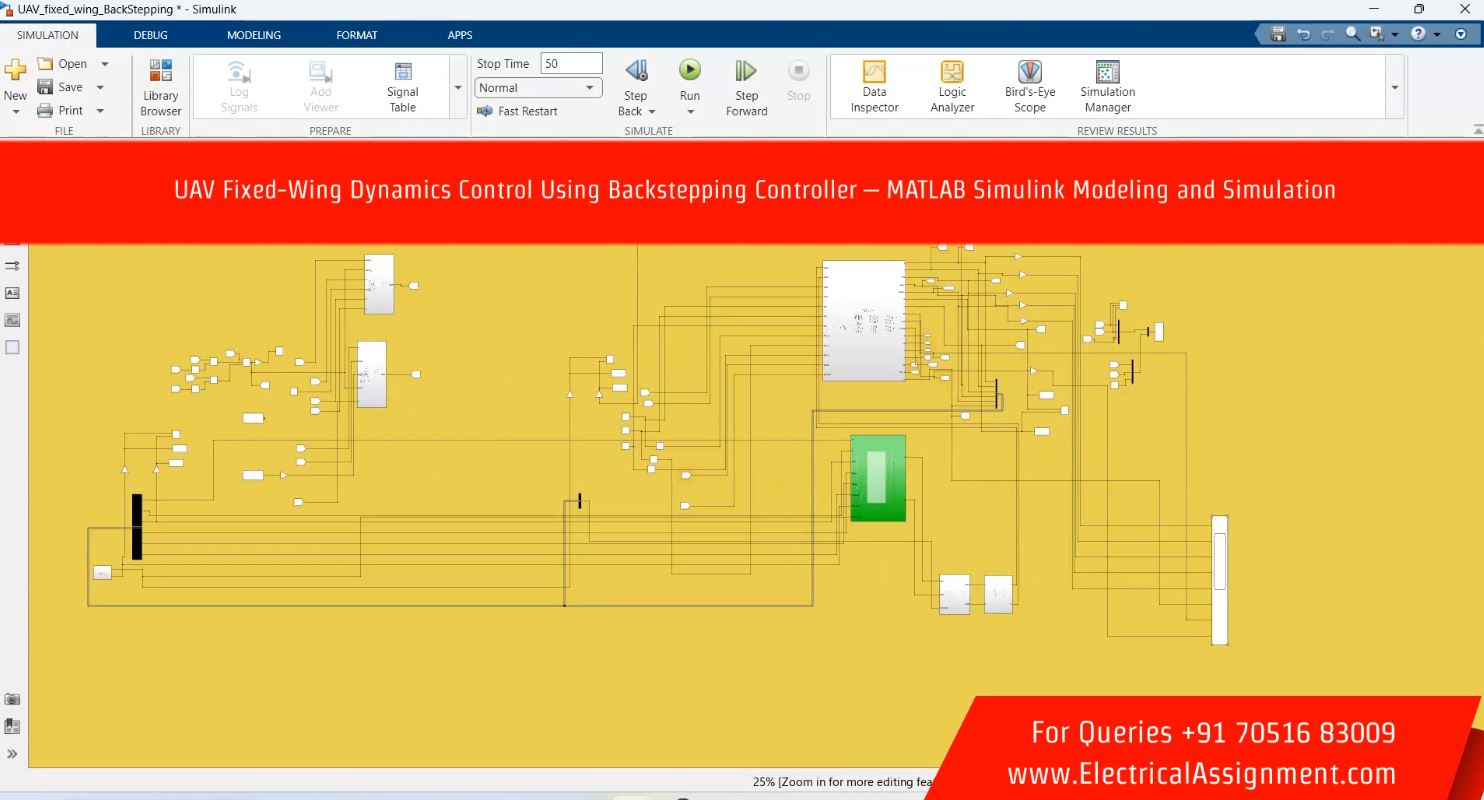
Task: Click the Stop Time input field
Action: 571,64
